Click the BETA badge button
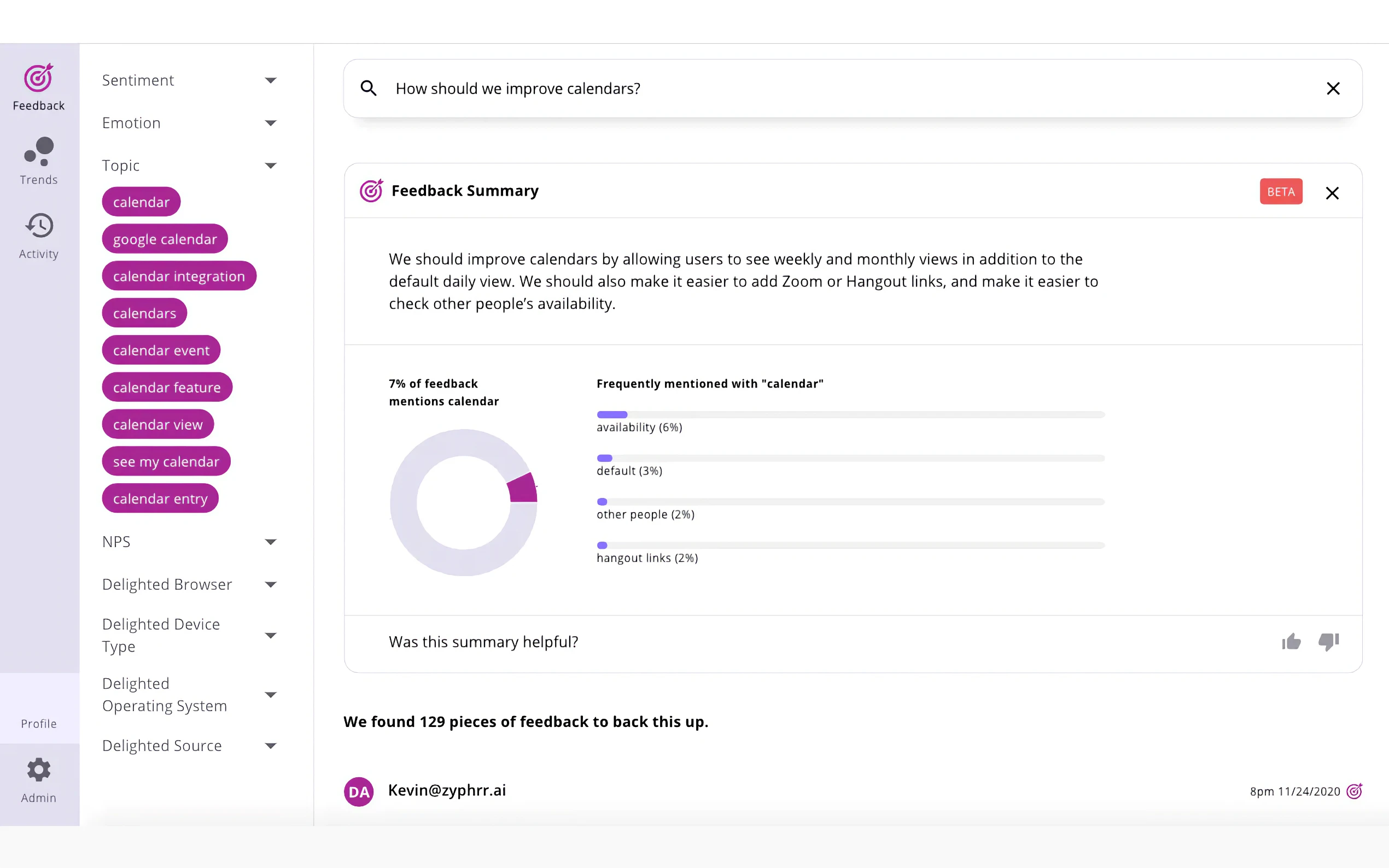Screen dimensions: 1389x868 point(1281,192)
